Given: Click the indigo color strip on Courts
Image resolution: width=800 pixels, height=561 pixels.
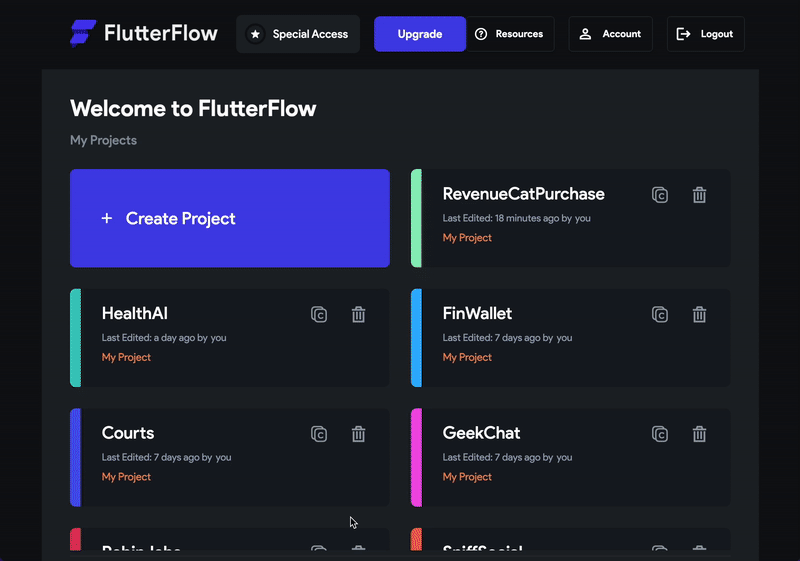Looking at the screenshot, I should [x=76, y=457].
